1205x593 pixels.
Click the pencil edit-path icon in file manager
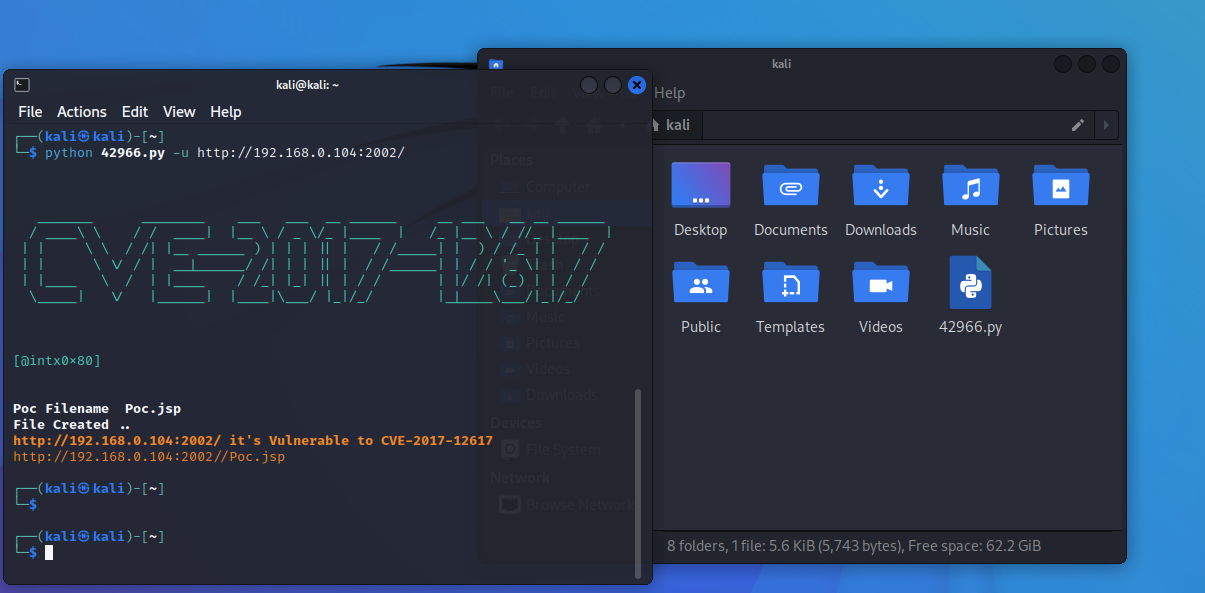click(x=1077, y=125)
